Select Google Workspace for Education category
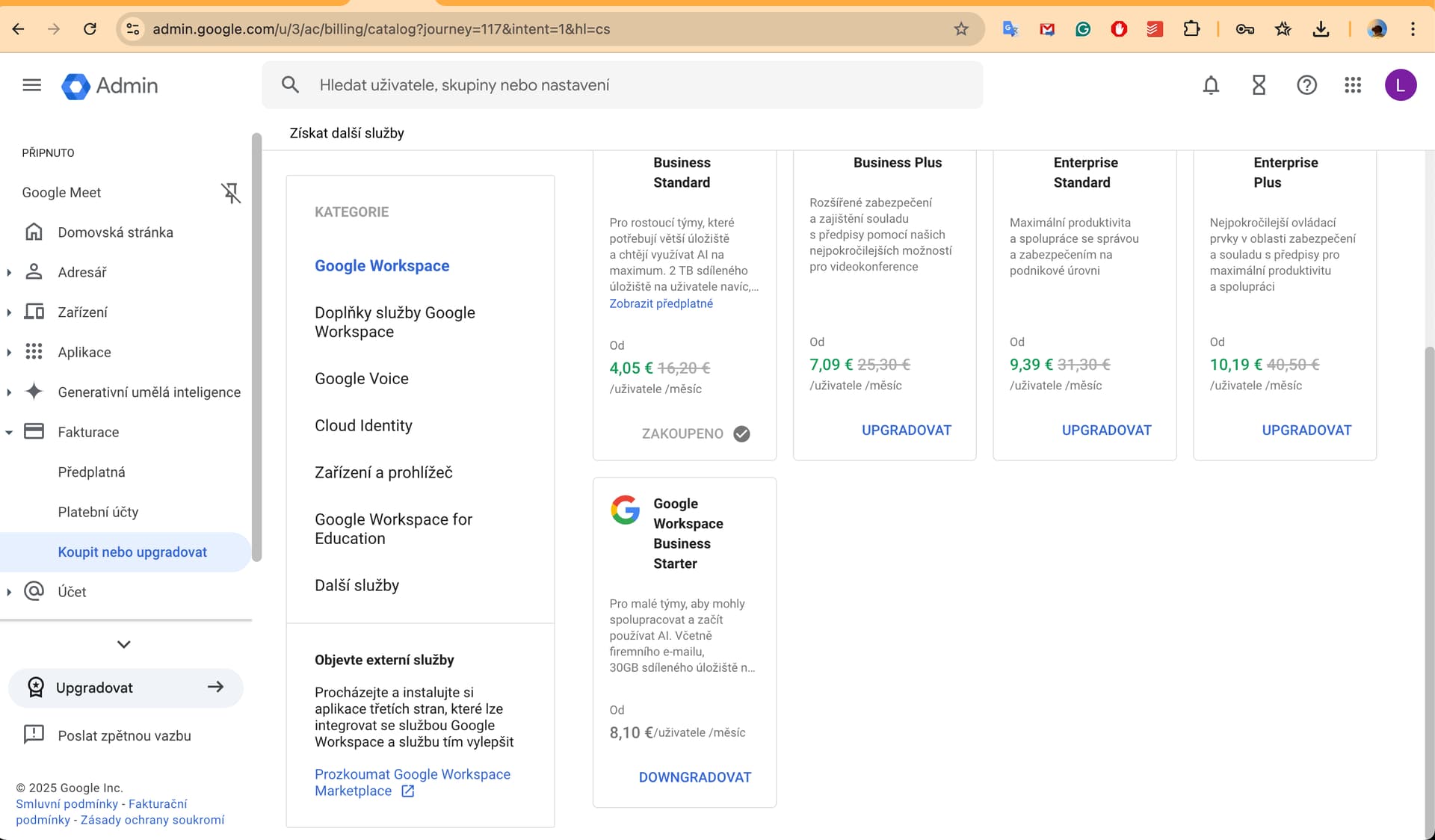Viewport: 1435px width, 840px height. click(393, 529)
